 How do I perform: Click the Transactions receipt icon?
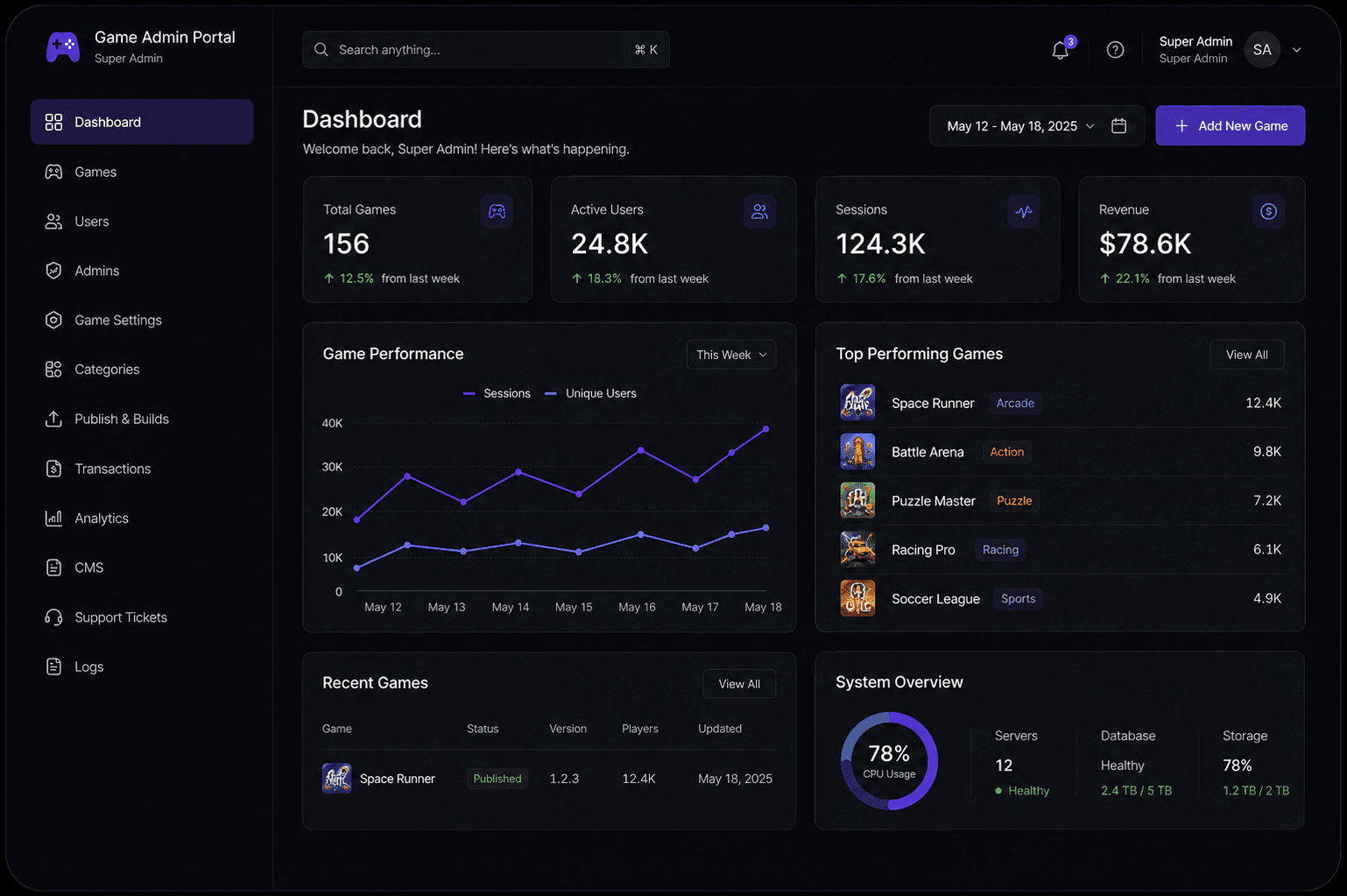coord(53,469)
